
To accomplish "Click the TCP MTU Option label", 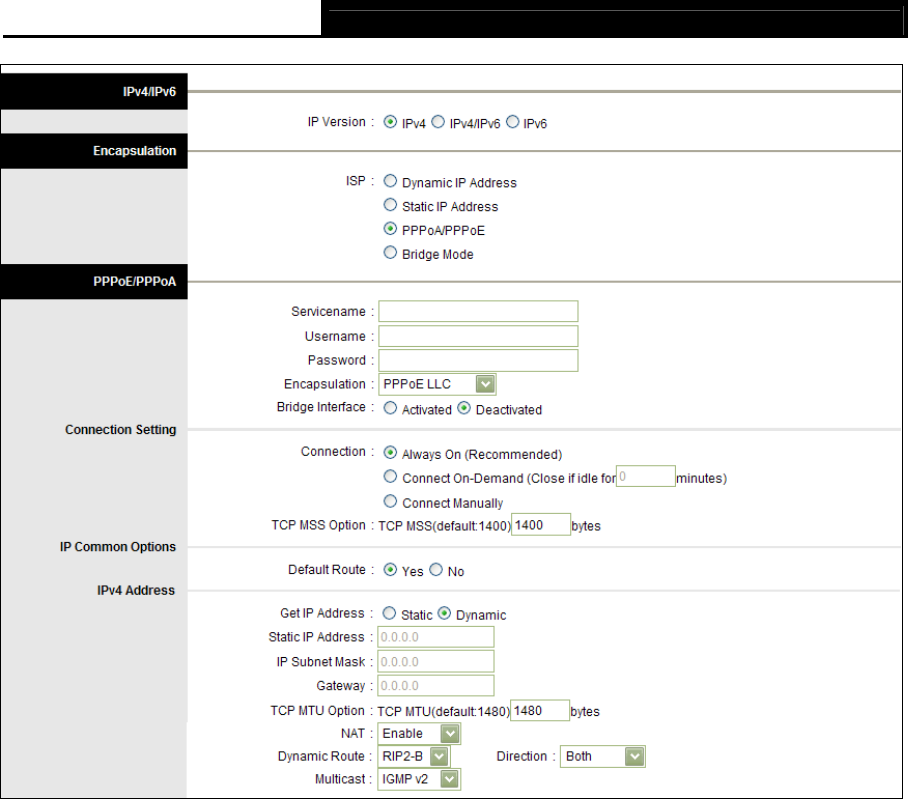I will pyautogui.click(x=317, y=710).
